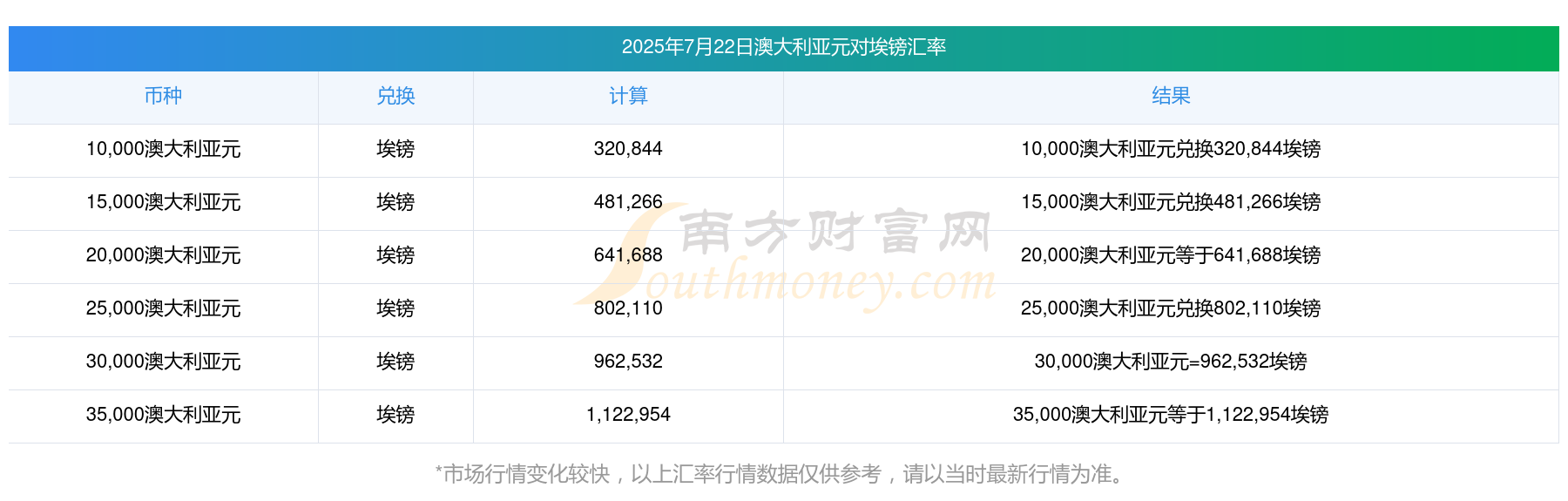The image size is (1568, 501).
Task: Click result 20,000澳大利亚元等于641,688埃镑
Action: (x=1171, y=255)
